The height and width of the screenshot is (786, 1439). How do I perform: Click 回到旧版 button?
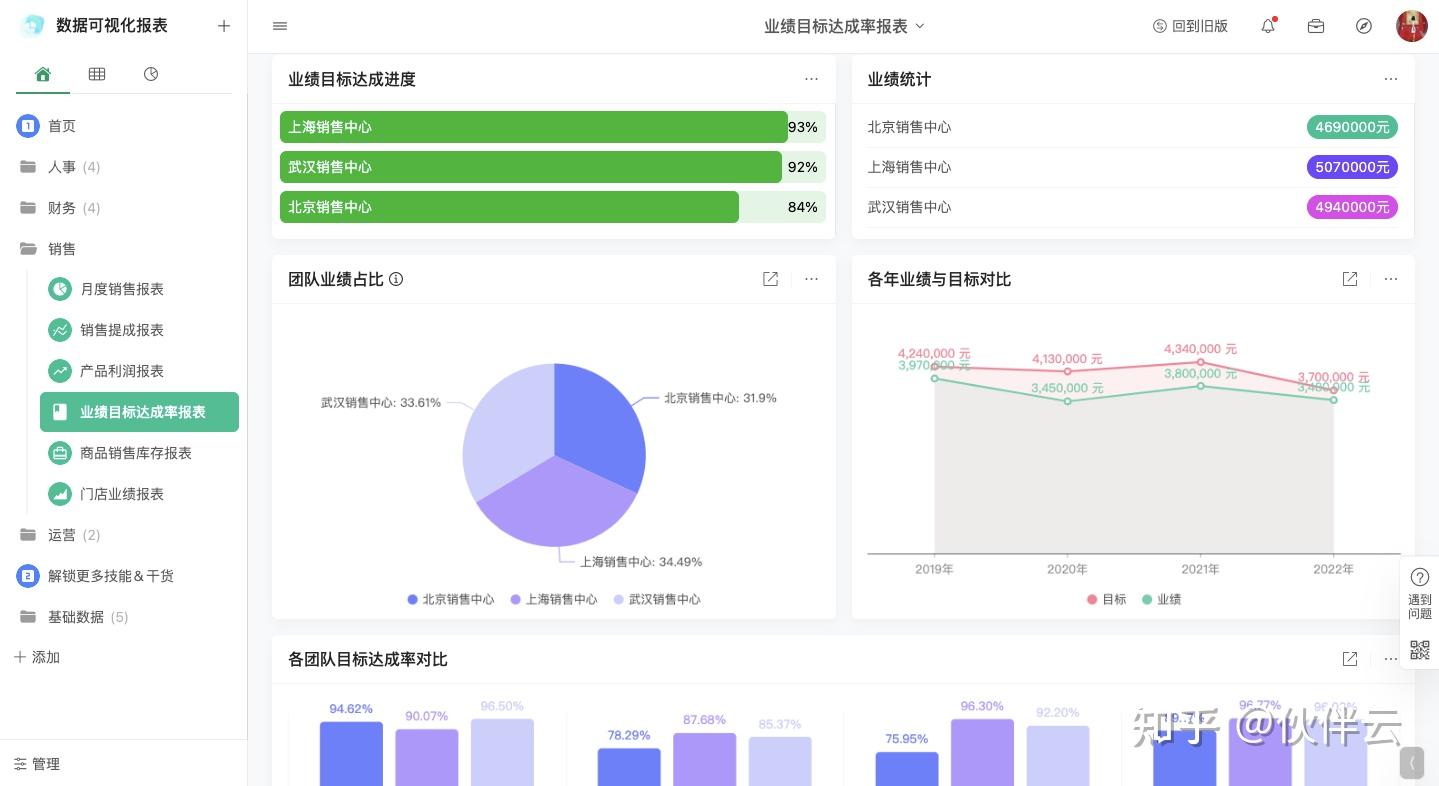(x=1190, y=26)
